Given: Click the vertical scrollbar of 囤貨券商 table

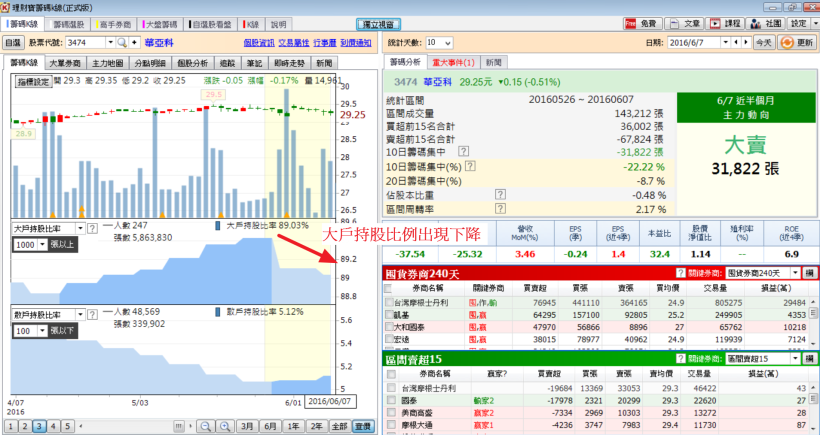Looking at the screenshot, I should tap(813, 315).
